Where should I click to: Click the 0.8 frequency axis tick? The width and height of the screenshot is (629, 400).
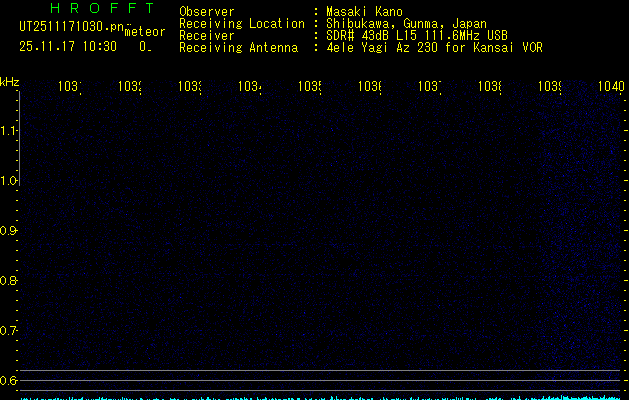click(x=9, y=280)
